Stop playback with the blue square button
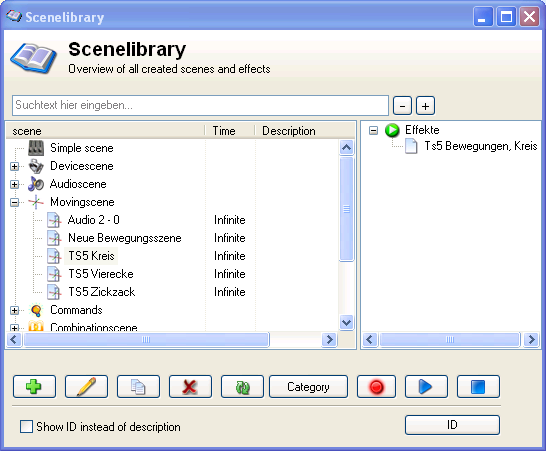546x451 pixels. click(478, 387)
